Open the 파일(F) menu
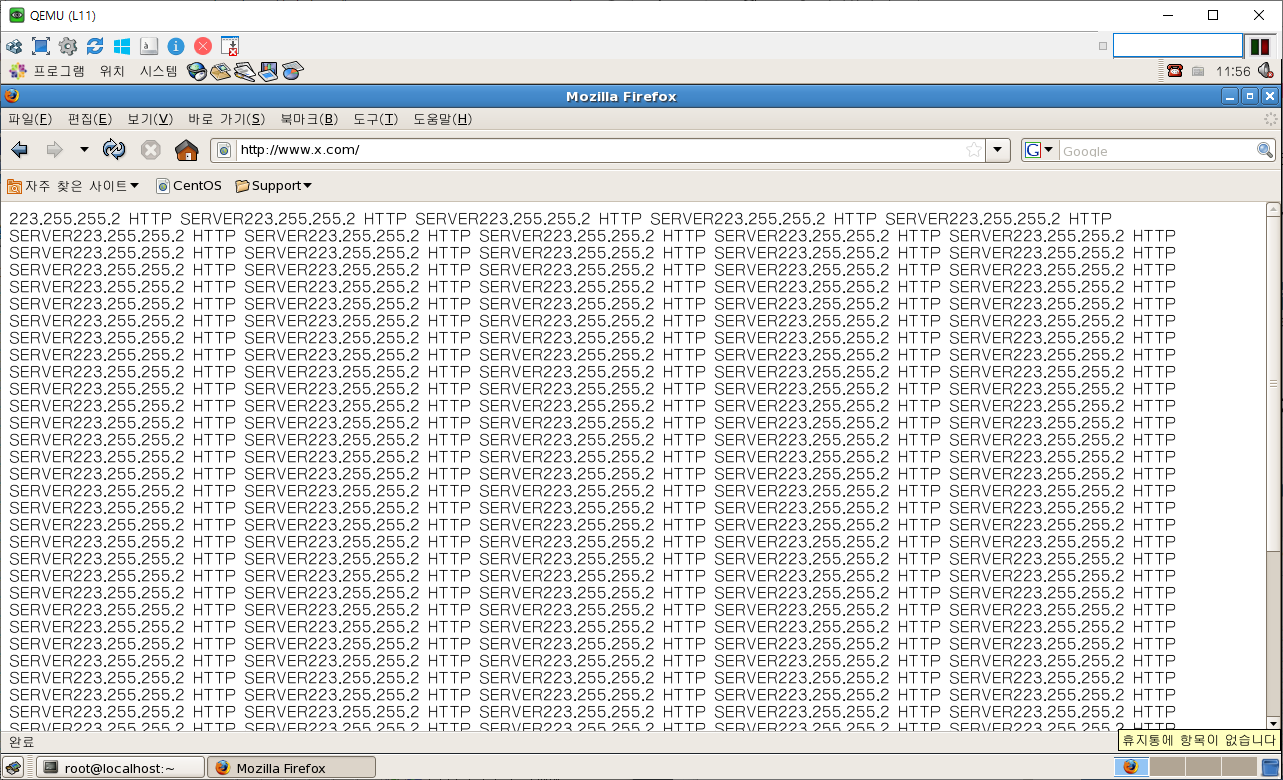 click(x=30, y=119)
